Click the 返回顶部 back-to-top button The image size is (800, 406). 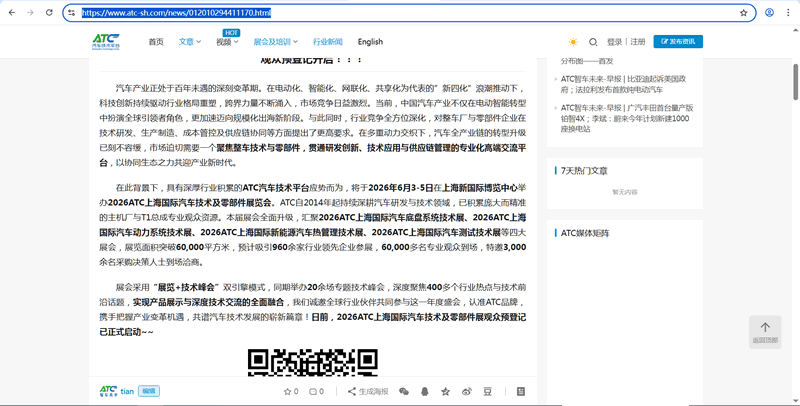point(765,332)
